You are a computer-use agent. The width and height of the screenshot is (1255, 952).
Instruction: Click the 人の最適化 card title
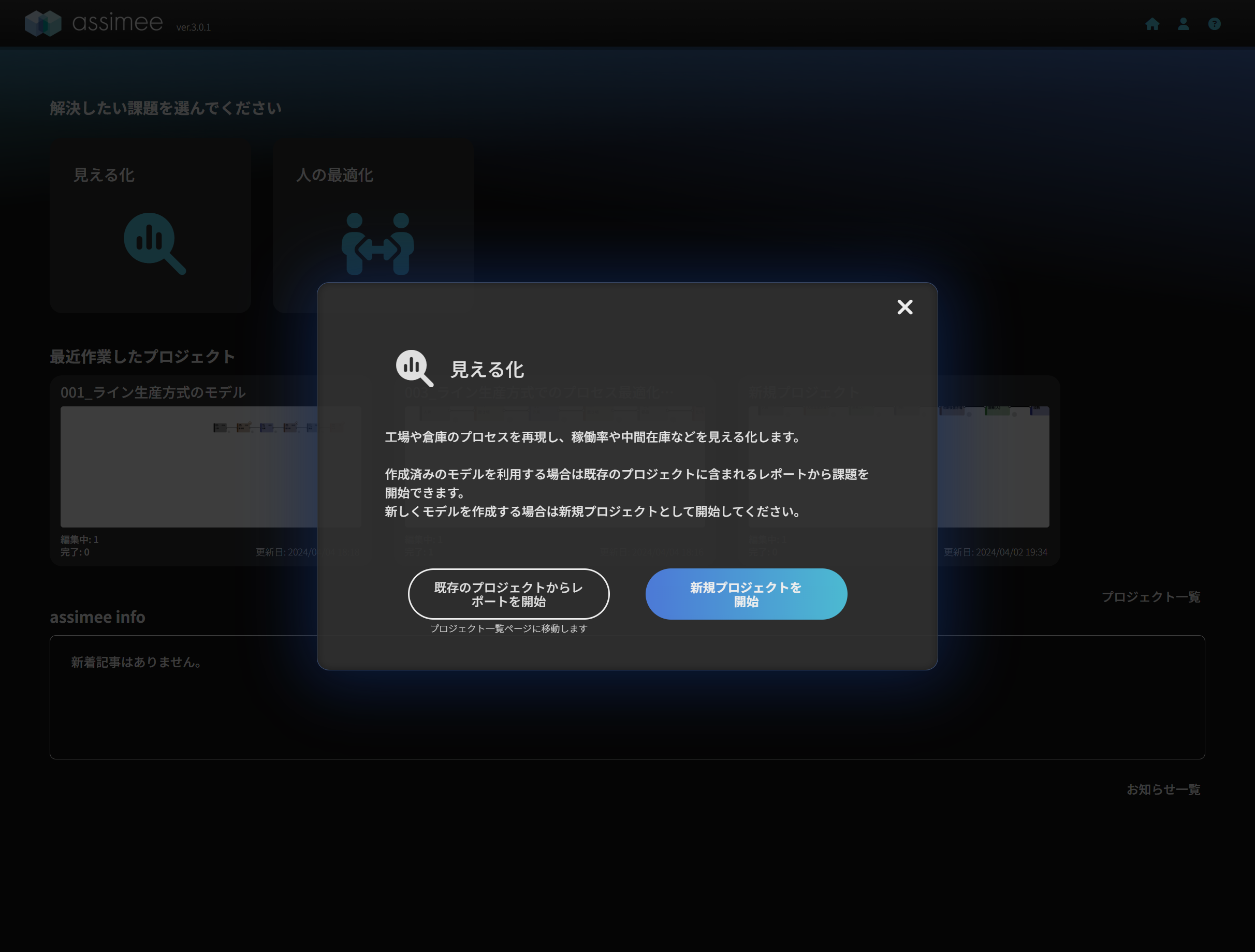pyautogui.click(x=334, y=175)
